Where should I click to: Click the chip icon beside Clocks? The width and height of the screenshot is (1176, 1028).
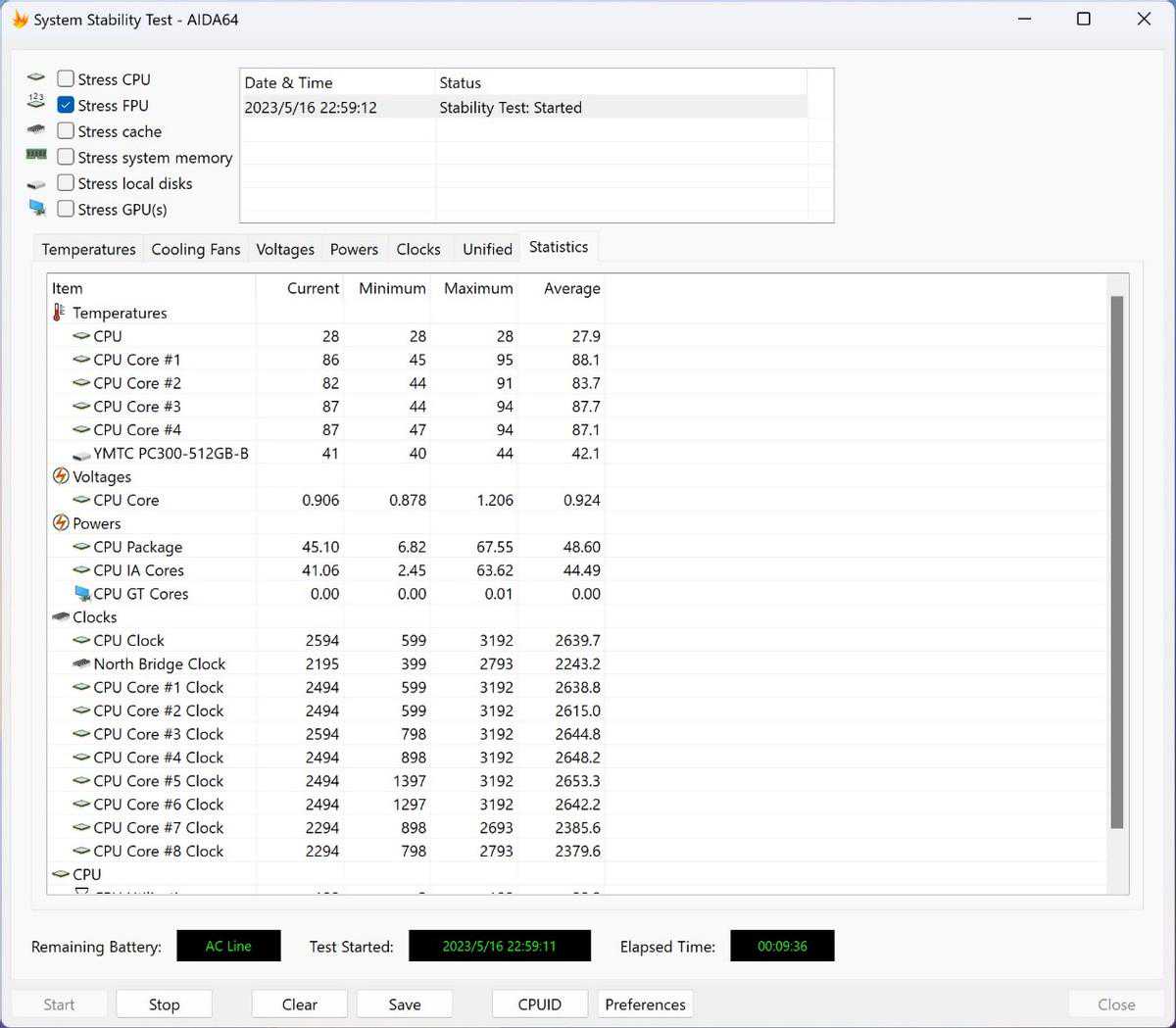(x=61, y=617)
